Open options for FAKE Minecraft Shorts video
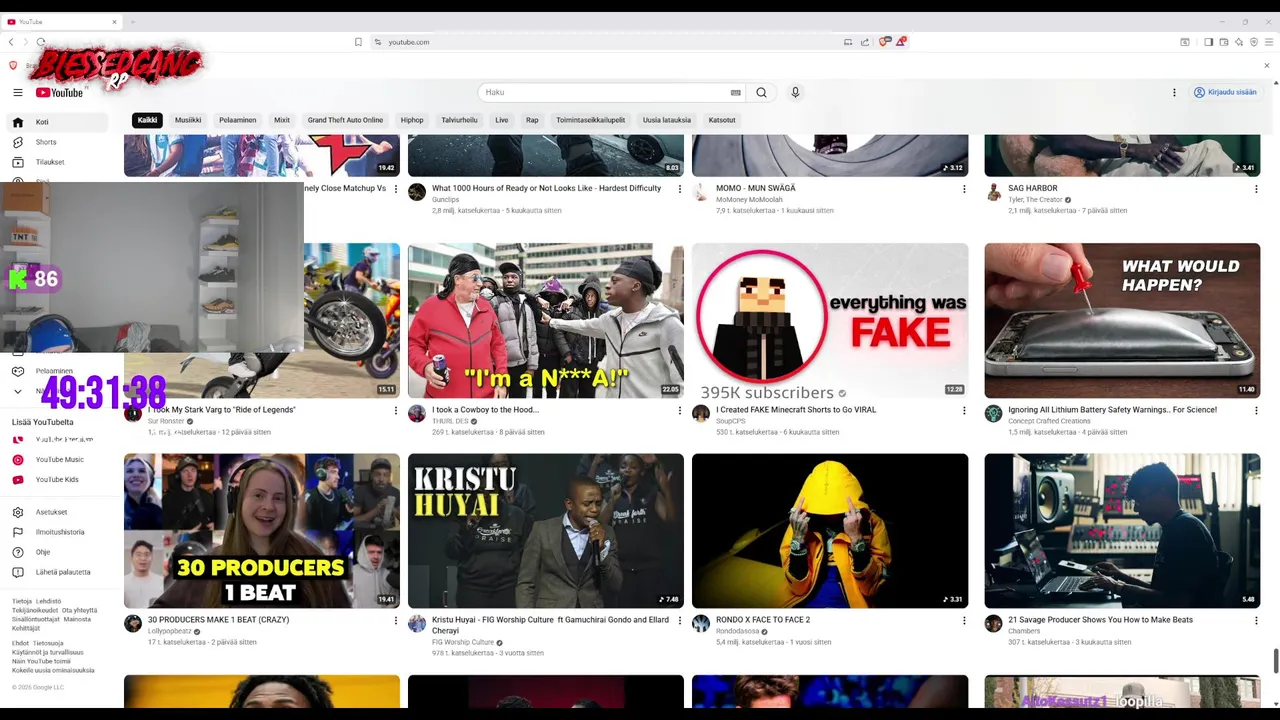Viewport: 1280px width, 720px height. [x=964, y=410]
